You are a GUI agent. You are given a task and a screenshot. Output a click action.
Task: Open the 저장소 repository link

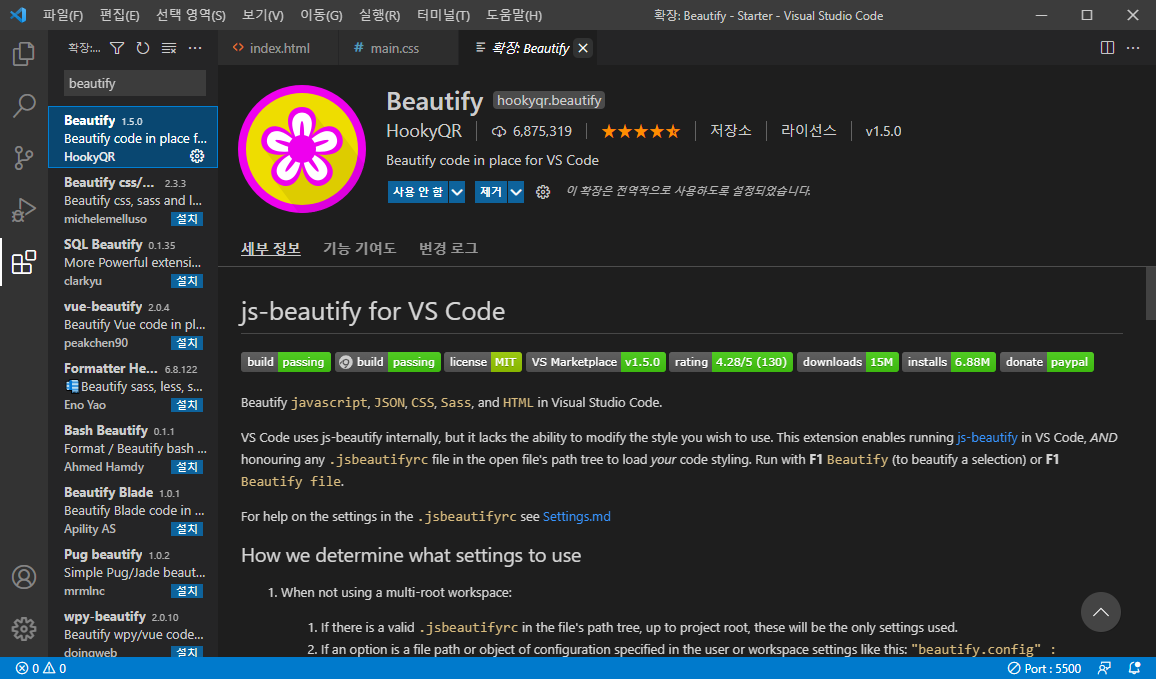(x=731, y=131)
